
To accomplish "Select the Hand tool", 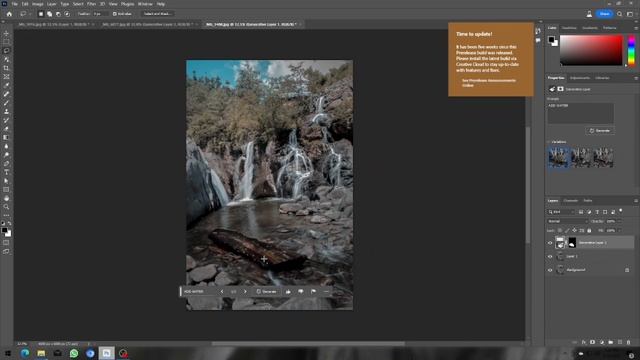I will point(6,198).
